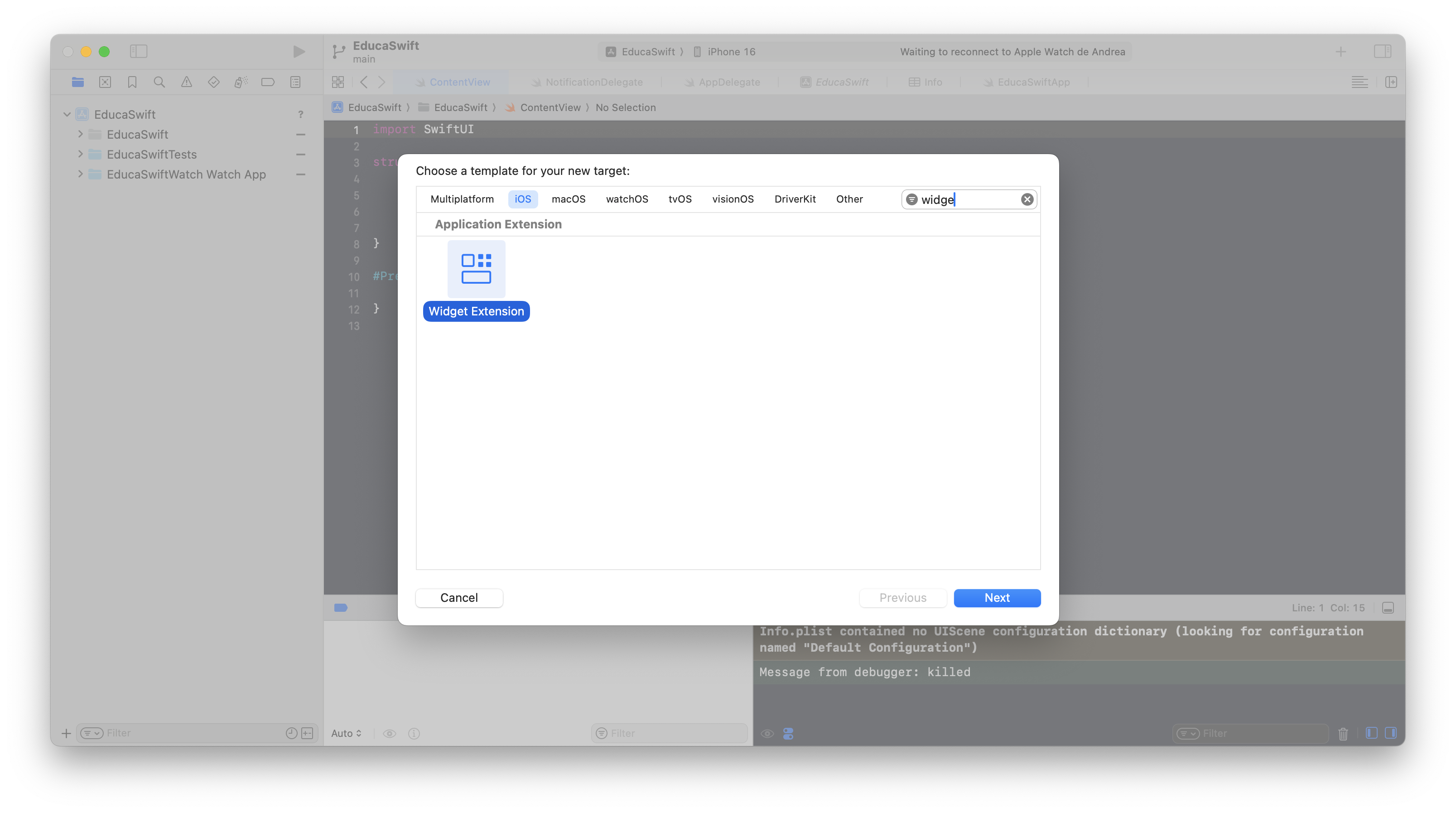Open the Test navigator
The image size is (1456, 813).
coord(214,82)
